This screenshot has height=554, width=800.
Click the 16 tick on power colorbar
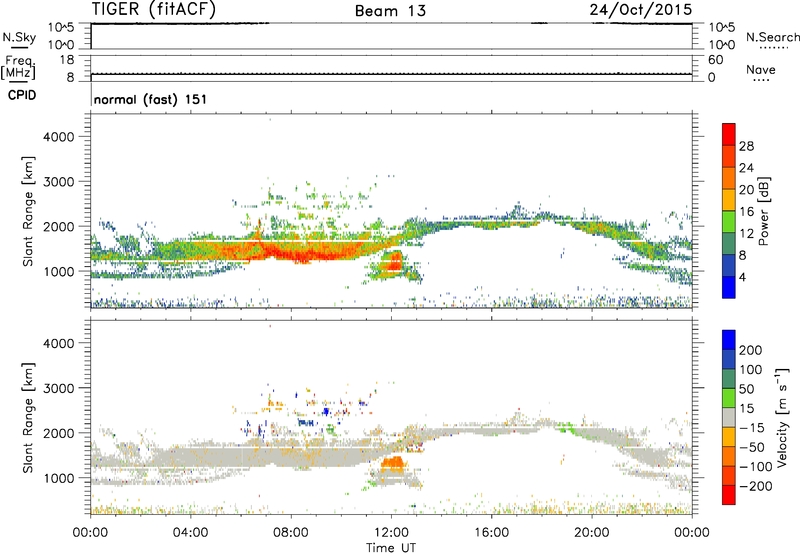[x=746, y=212]
